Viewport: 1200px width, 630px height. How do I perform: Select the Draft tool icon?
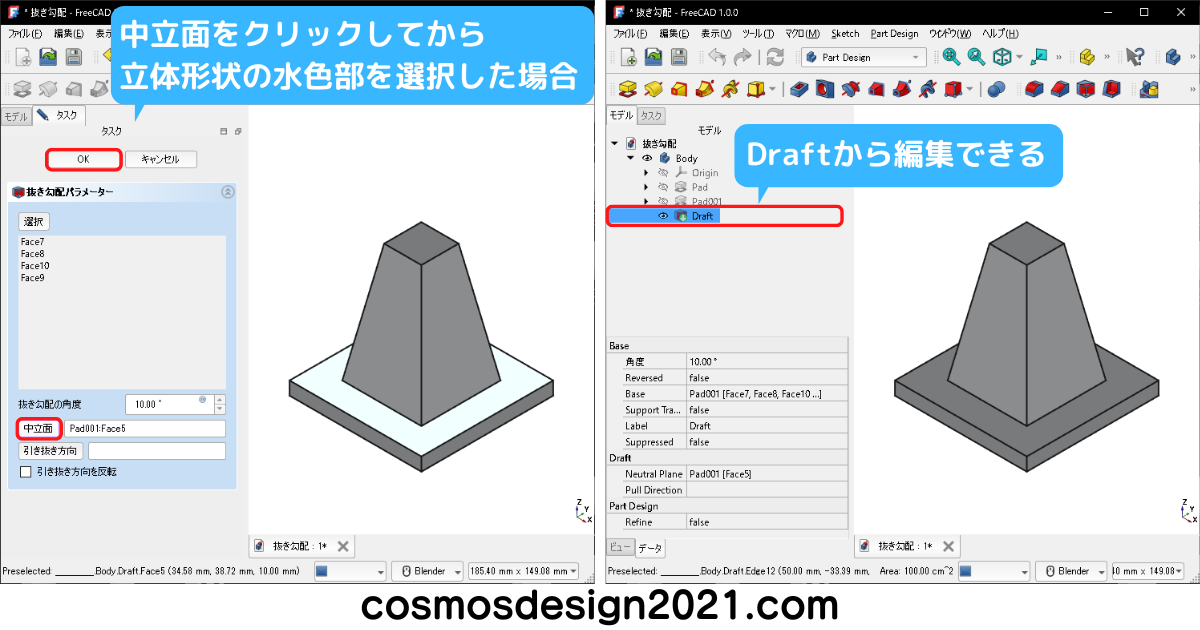point(1085,90)
